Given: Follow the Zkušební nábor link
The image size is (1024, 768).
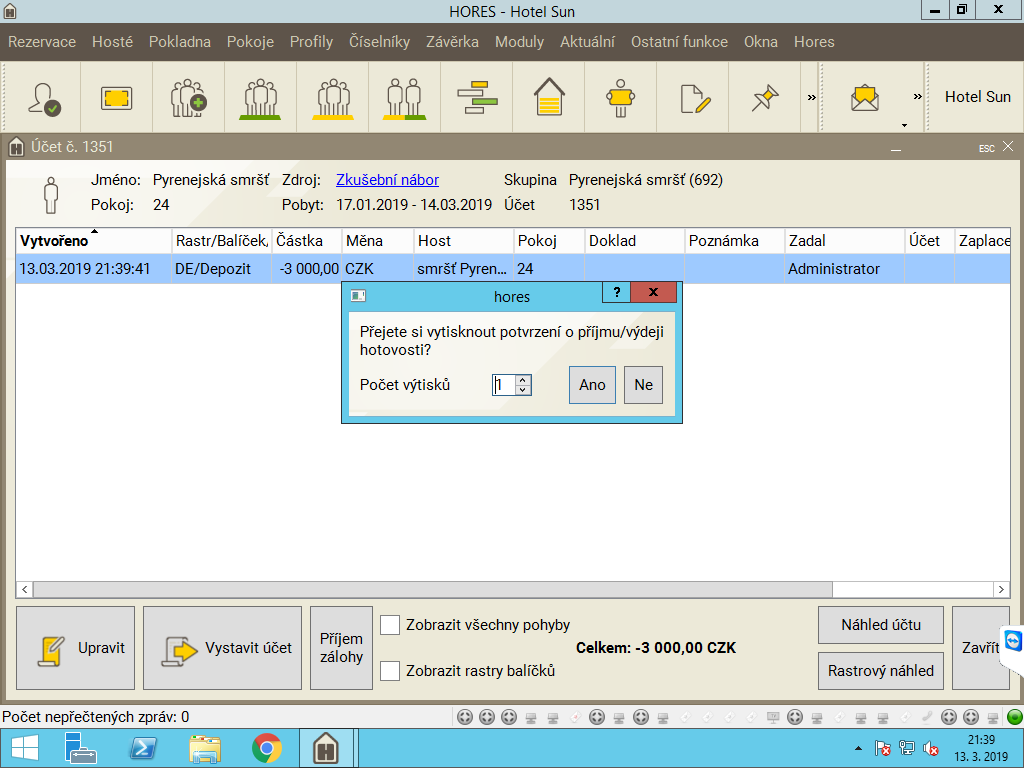Looking at the screenshot, I should pos(387,180).
